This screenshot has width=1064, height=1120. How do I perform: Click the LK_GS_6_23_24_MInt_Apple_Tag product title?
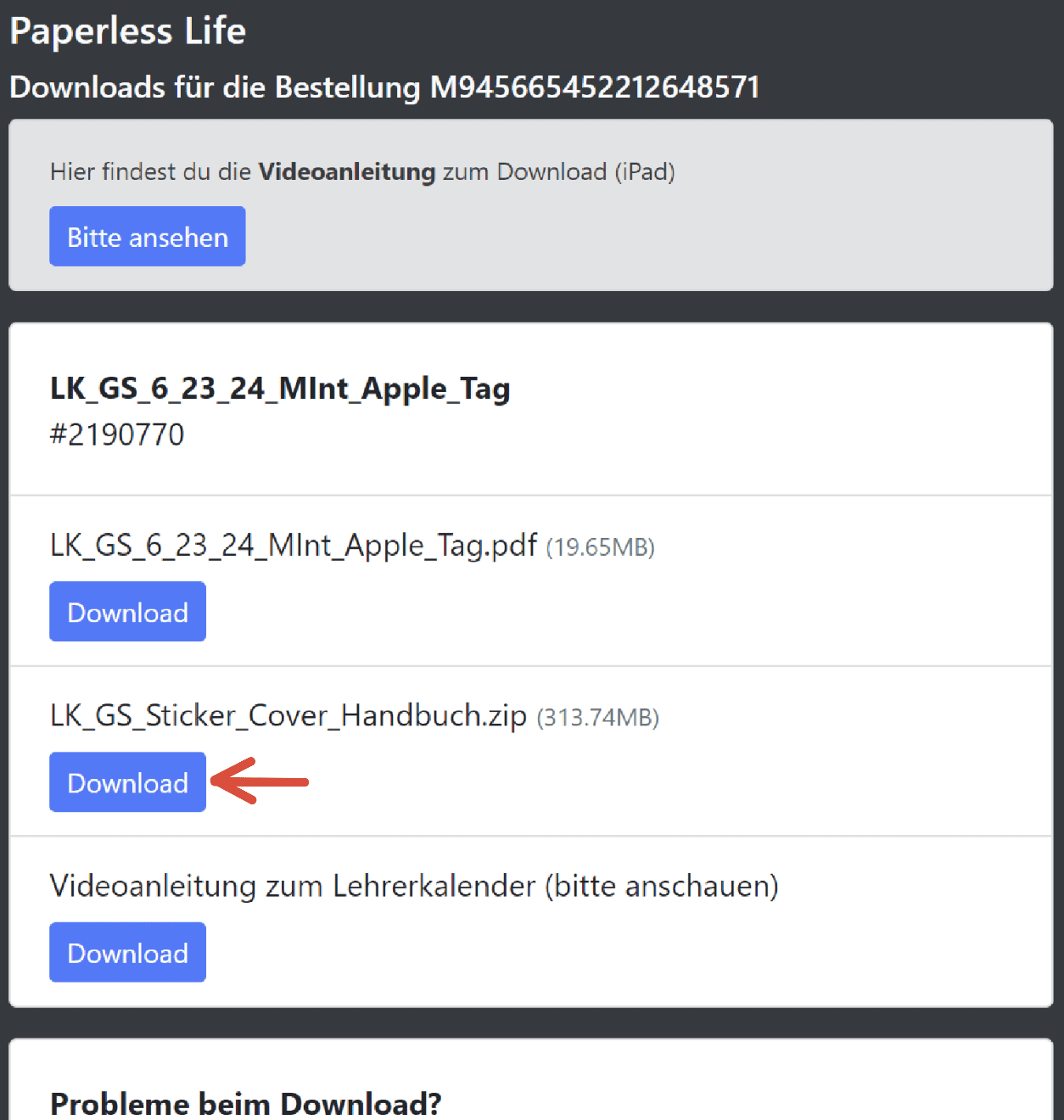click(280, 389)
